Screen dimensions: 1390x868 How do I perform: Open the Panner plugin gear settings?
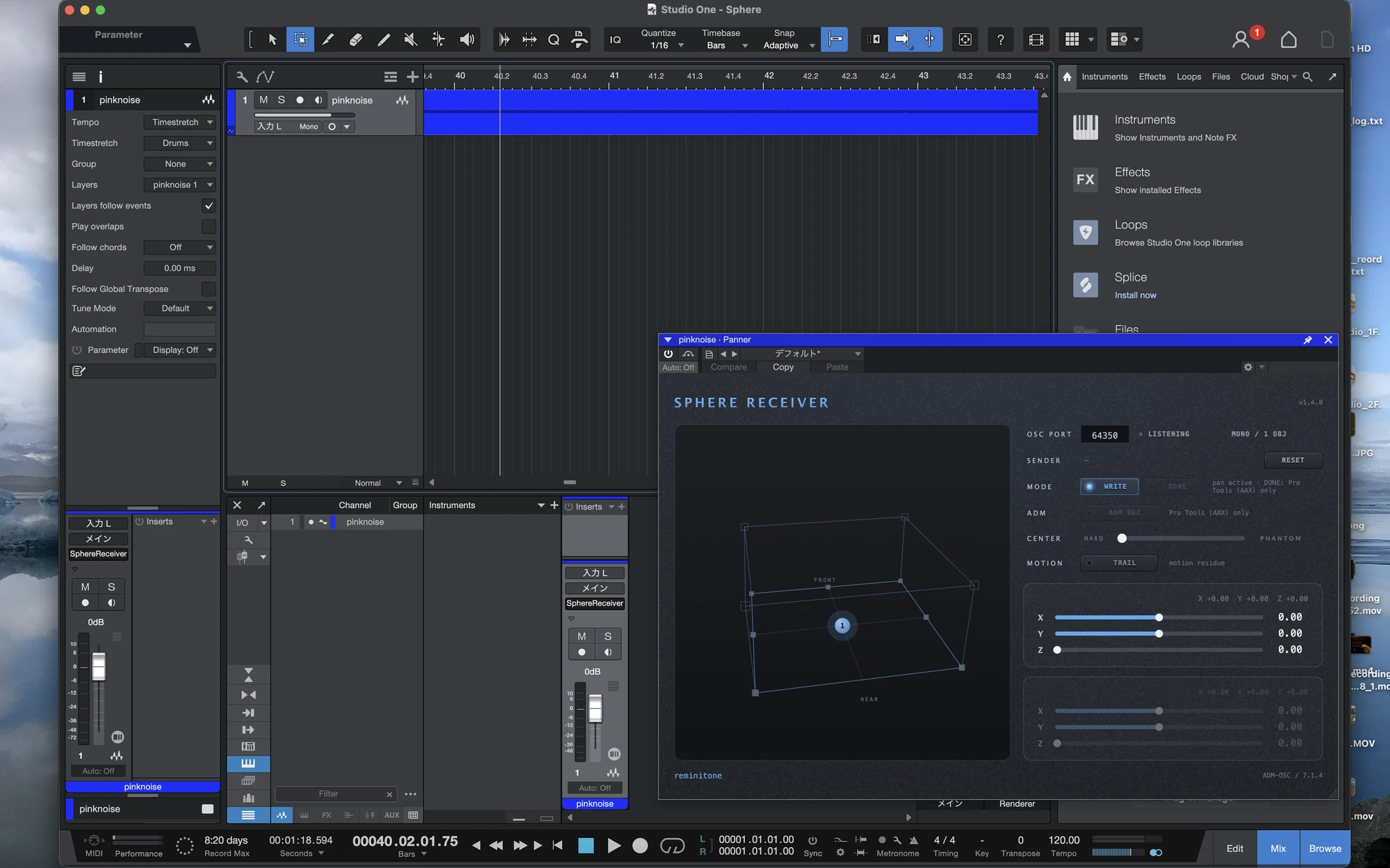click(1248, 367)
